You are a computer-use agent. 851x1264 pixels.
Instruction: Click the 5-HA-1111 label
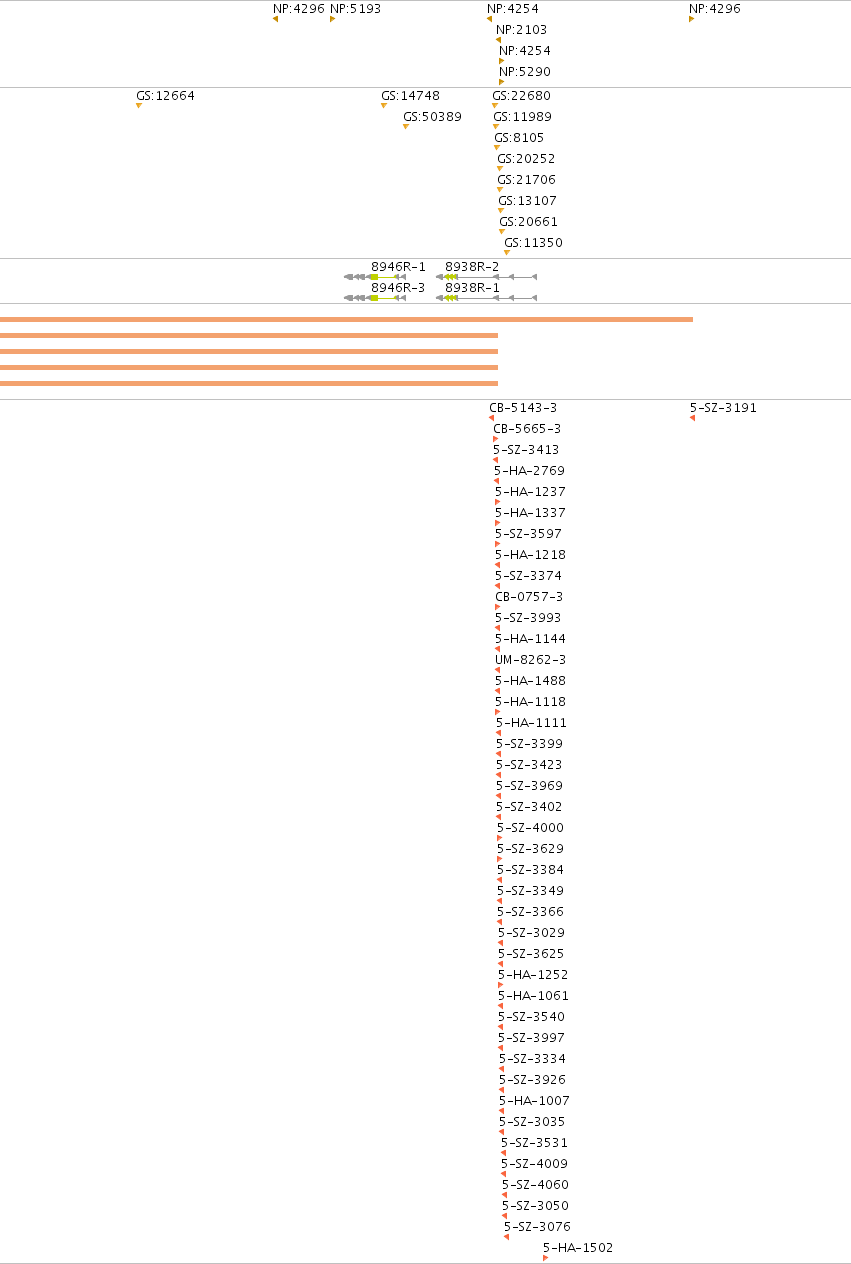pos(531,723)
